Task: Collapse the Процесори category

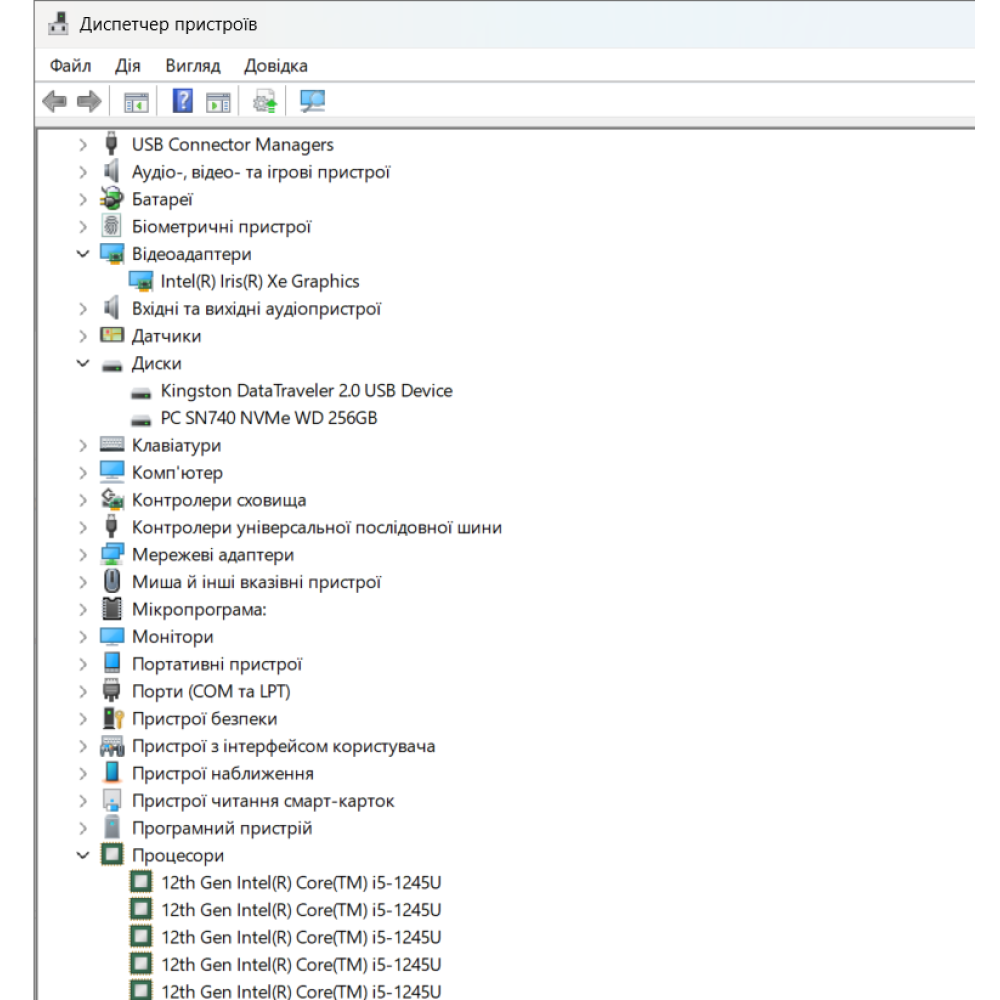Action: click(x=83, y=856)
